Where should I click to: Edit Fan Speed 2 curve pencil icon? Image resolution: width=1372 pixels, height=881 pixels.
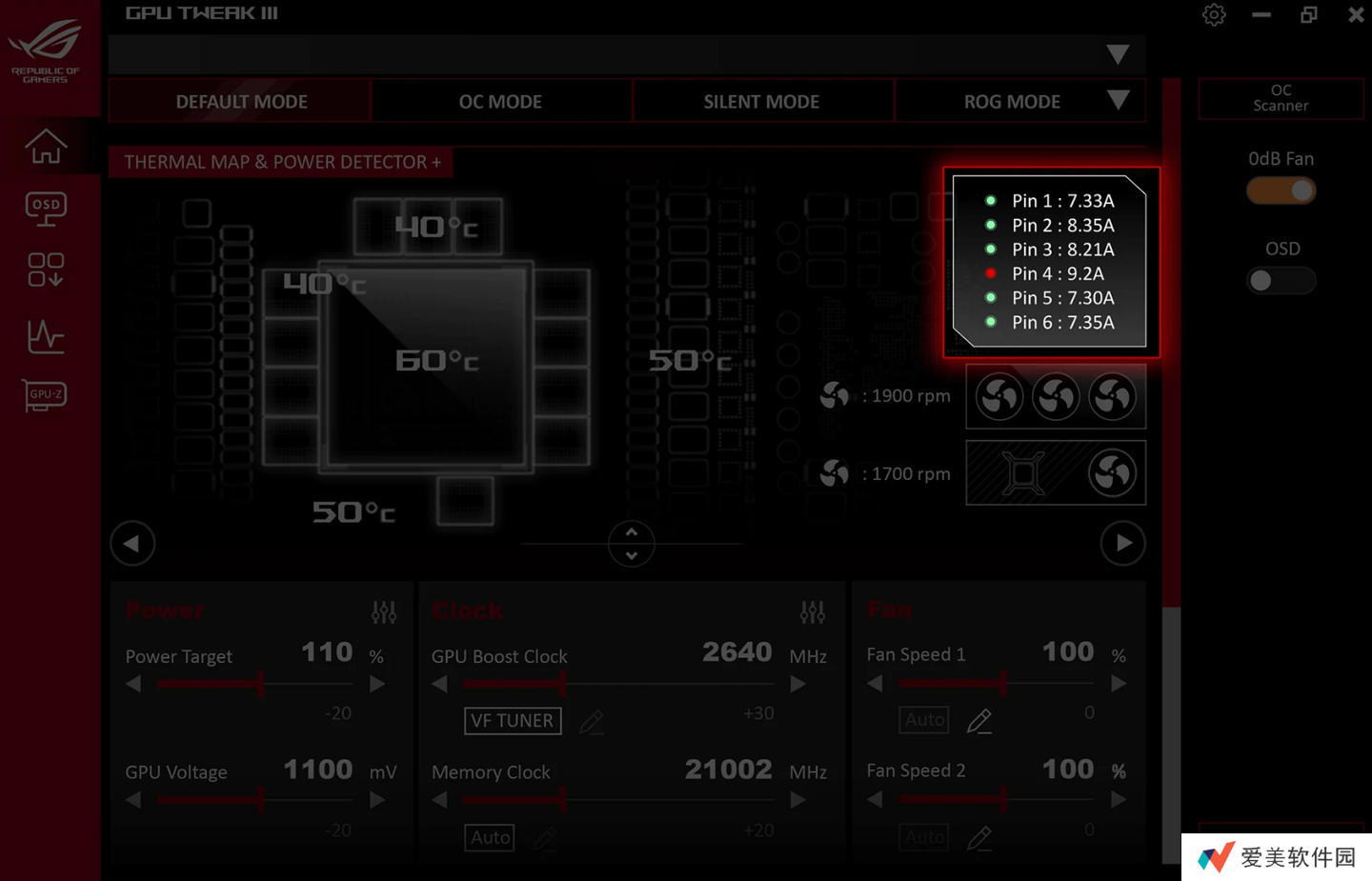tap(979, 837)
